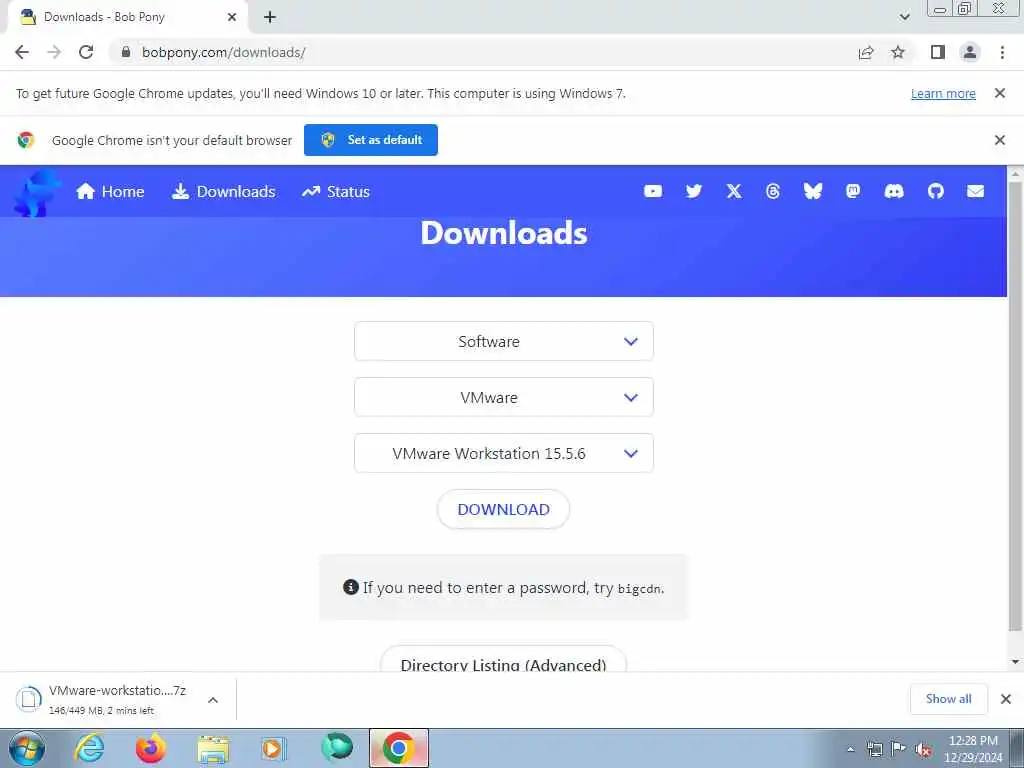
Task: Open options arrow for the downloading file
Action: 213,700
